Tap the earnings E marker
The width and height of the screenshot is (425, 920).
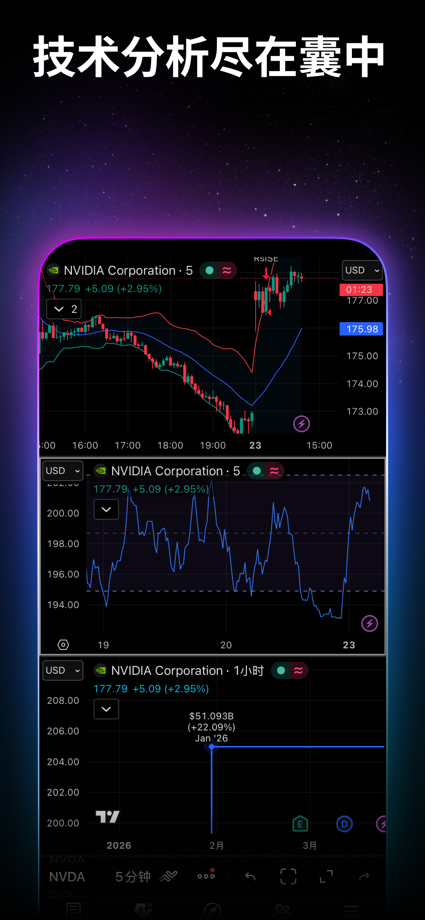click(301, 824)
